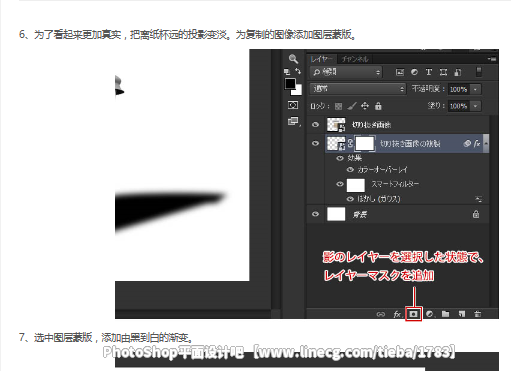Image resolution: width=511 pixels, height=371 pixels.
Task: Hide the top cutout image layer
Action: [x=315, y=125]
